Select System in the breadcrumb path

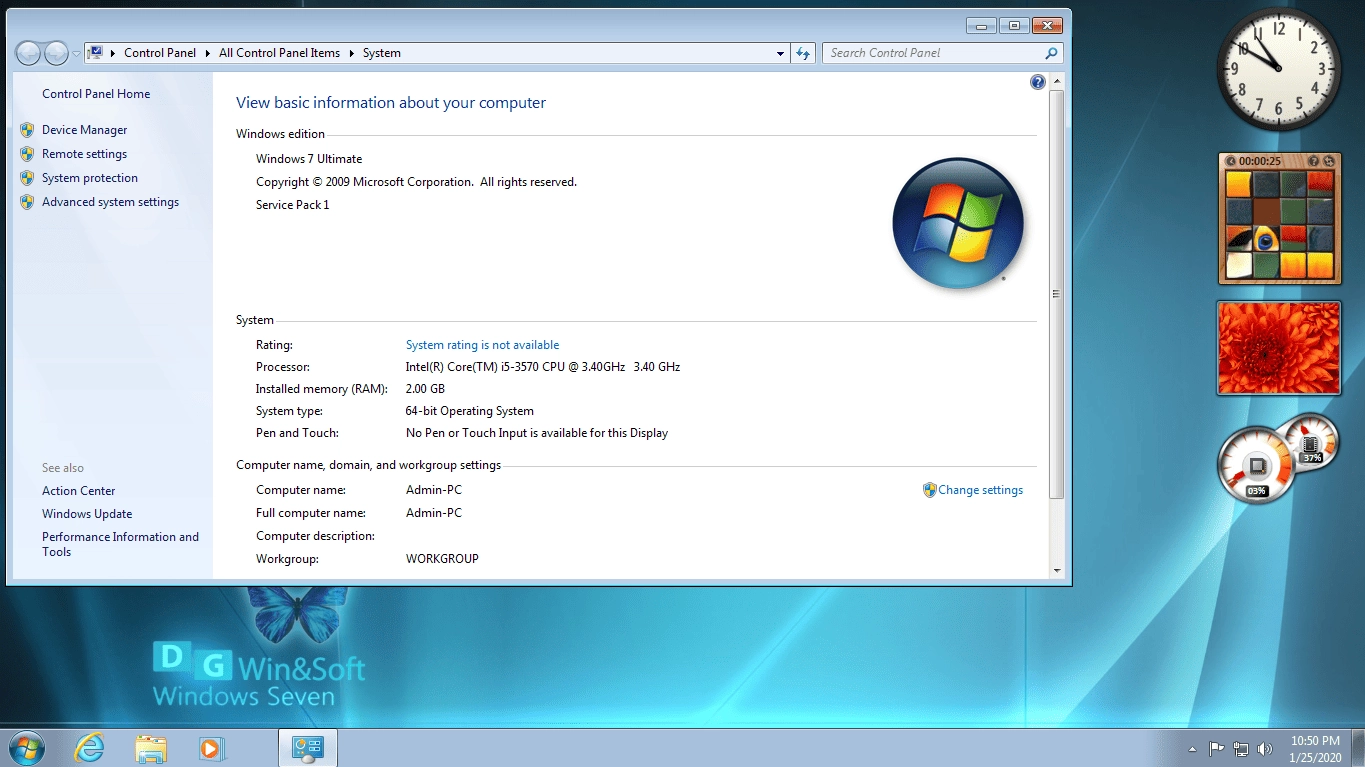(x=381, y=53)
